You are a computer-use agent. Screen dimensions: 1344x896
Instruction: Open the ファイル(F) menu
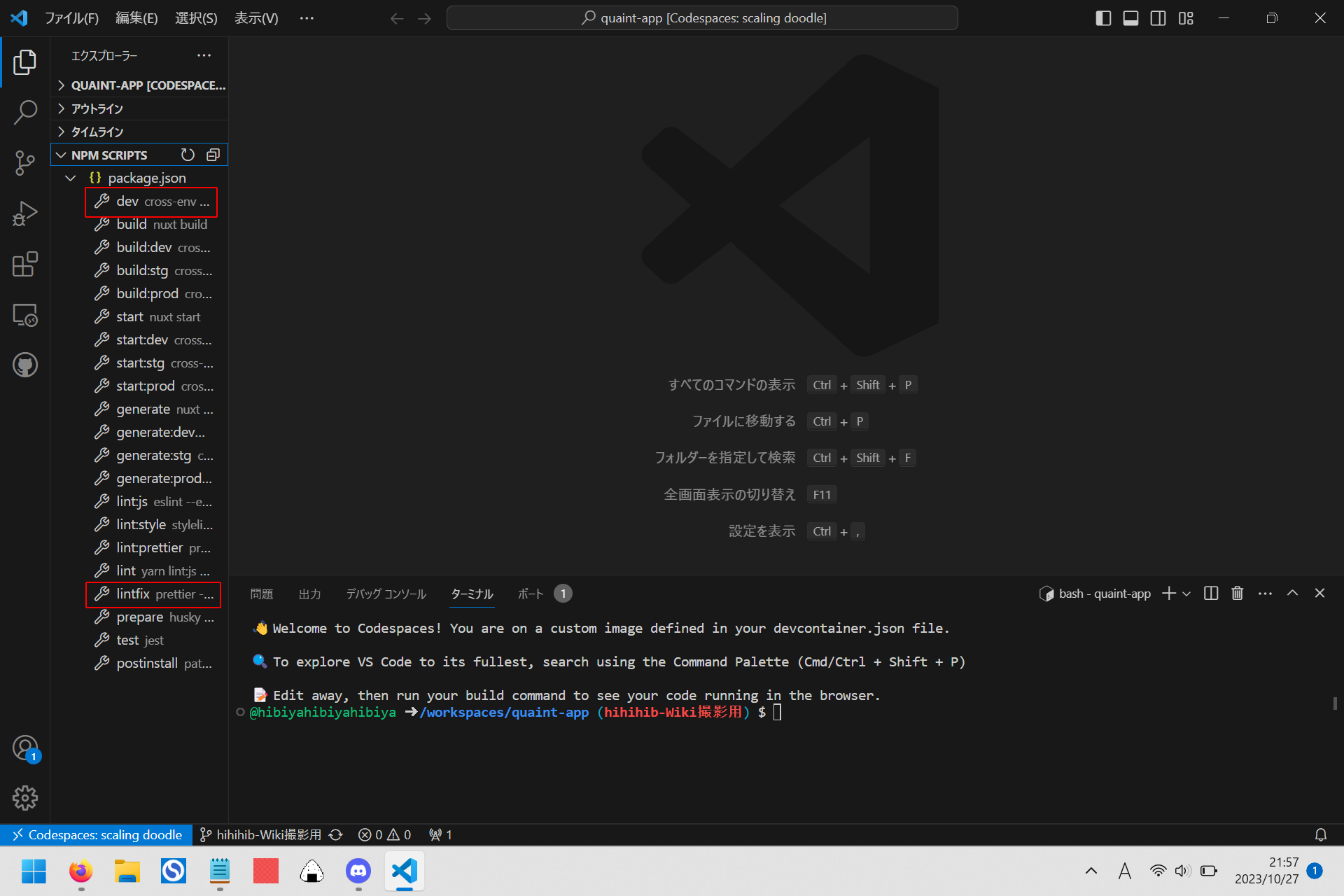click(x=71, y=18)
